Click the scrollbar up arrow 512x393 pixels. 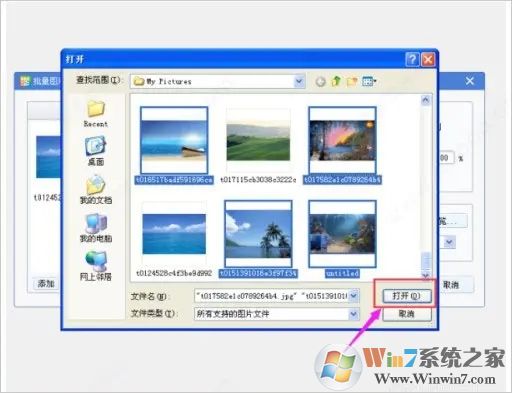pyautogui.click(x=425, y=100)
